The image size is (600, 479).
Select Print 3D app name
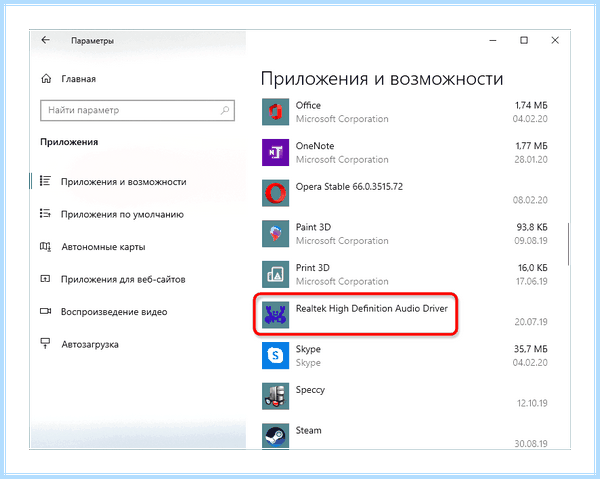coord(312,267)
